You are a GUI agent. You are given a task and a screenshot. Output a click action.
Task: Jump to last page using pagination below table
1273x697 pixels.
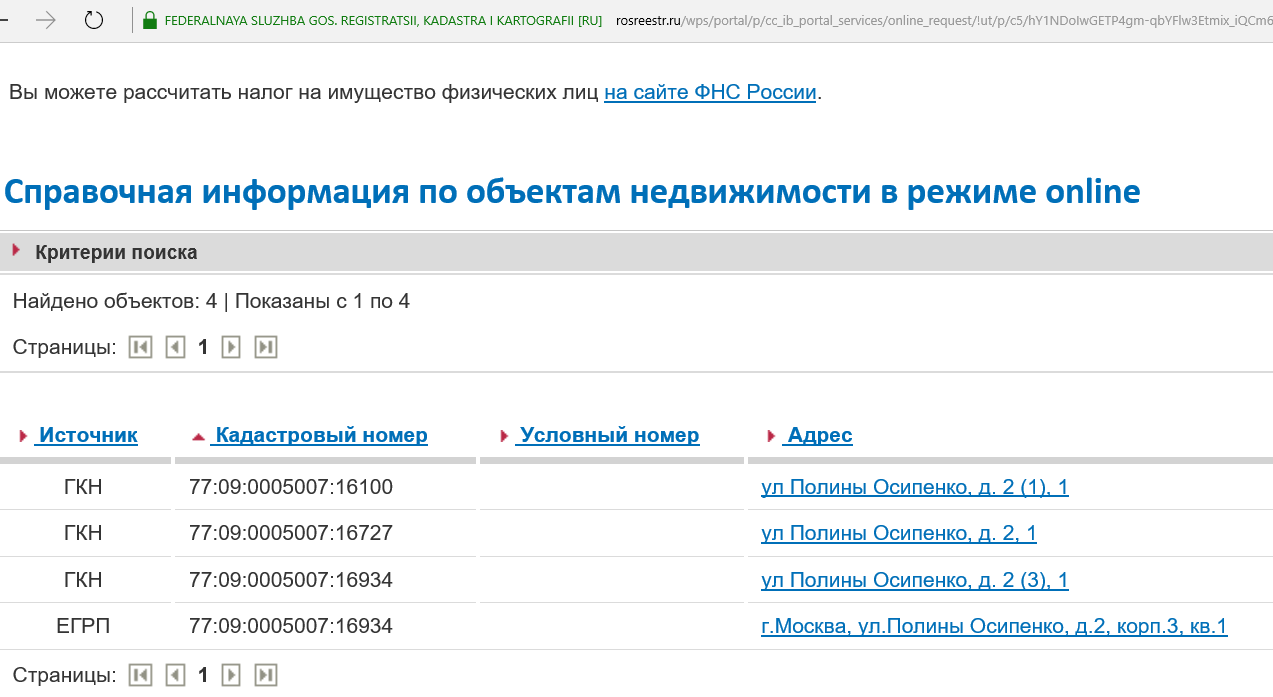(x=266, y=675)
